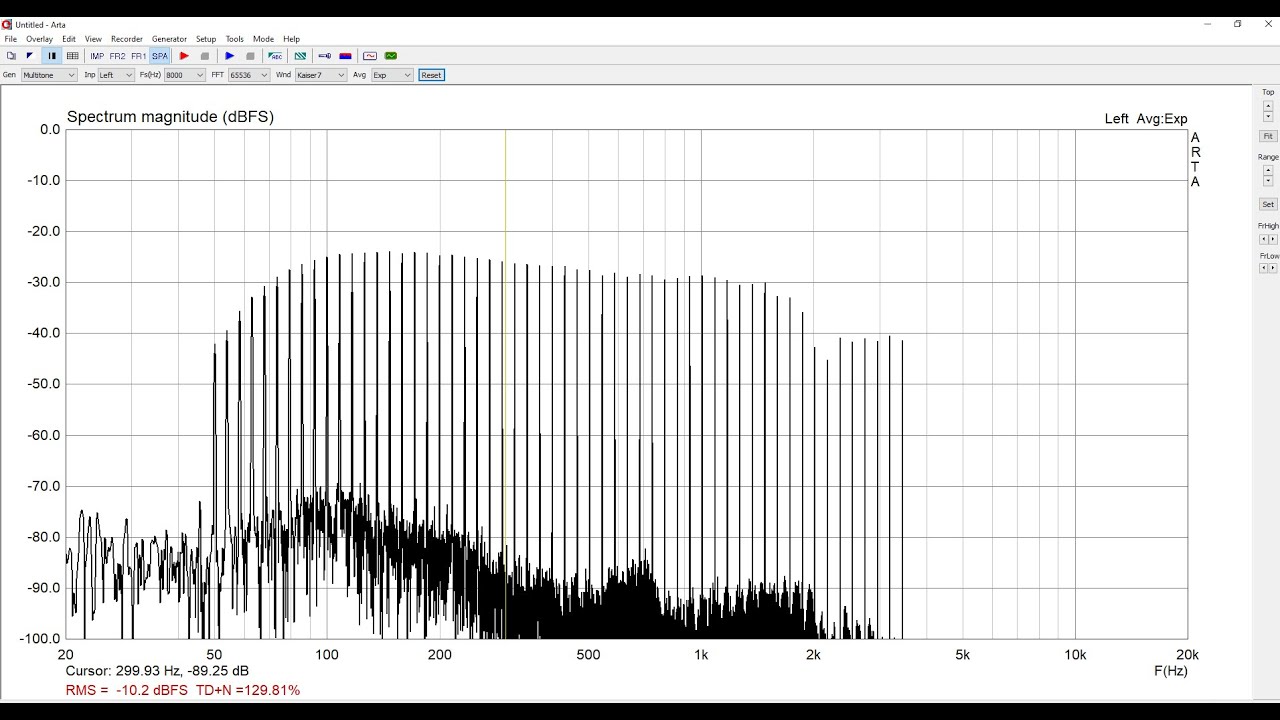Toggle the grid icon in the toolbar
Image resolution: width=1280 pixels, height=720 pixels.
[72, 56]
